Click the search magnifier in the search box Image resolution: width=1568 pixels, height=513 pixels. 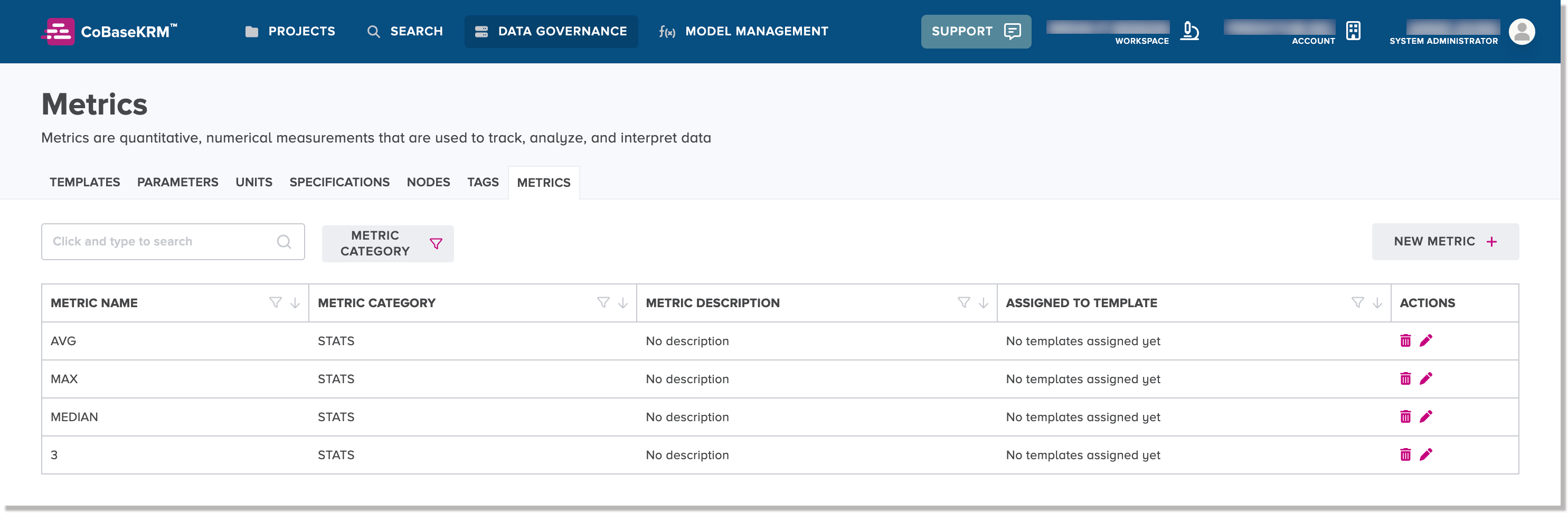[284, 242]
